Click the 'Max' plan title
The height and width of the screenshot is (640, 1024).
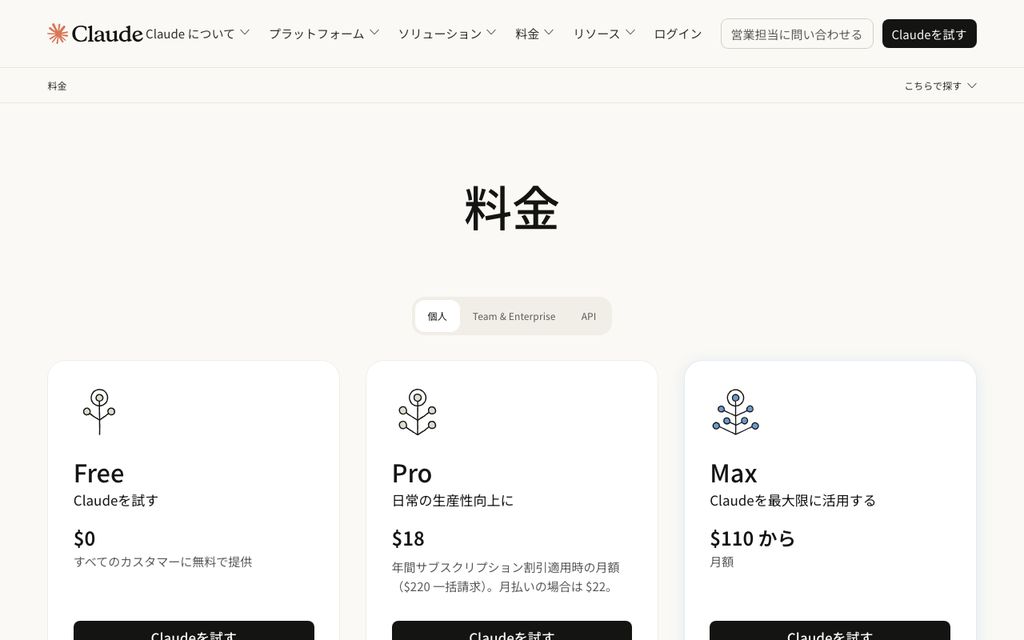(x=733, y=473)
